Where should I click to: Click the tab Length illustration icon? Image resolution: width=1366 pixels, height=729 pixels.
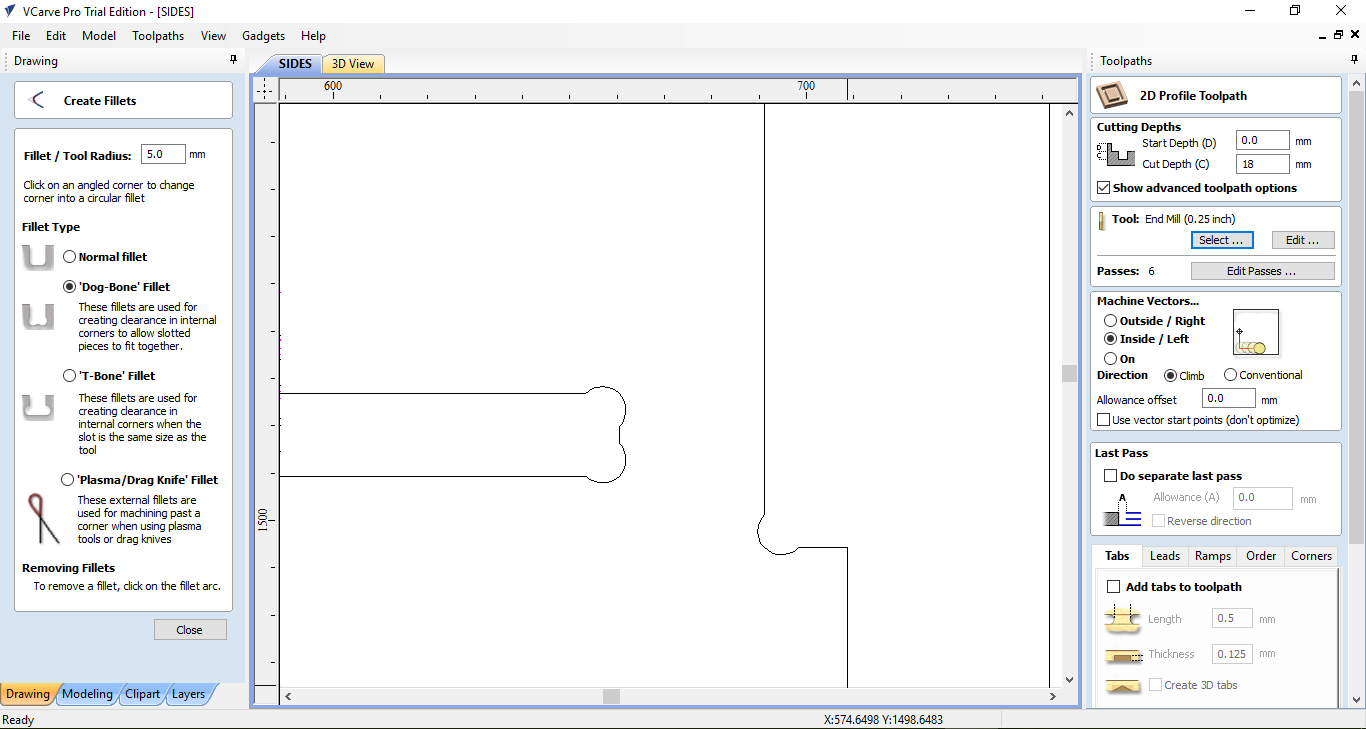point(1122,619)
